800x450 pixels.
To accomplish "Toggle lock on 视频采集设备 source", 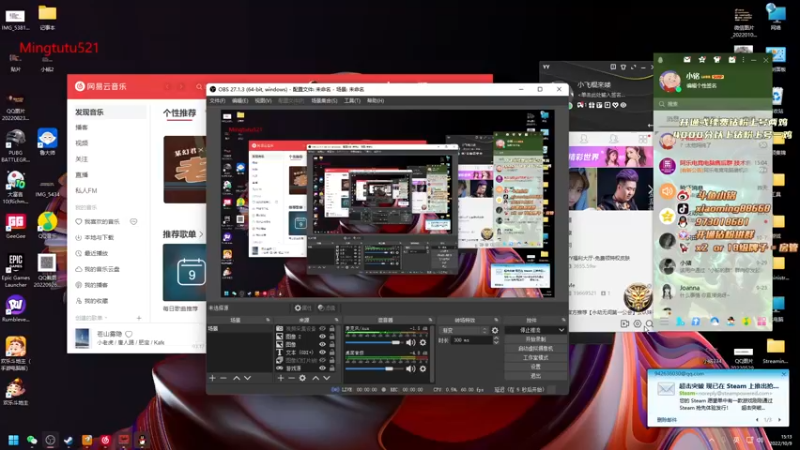I will click(x=332, y=329).
